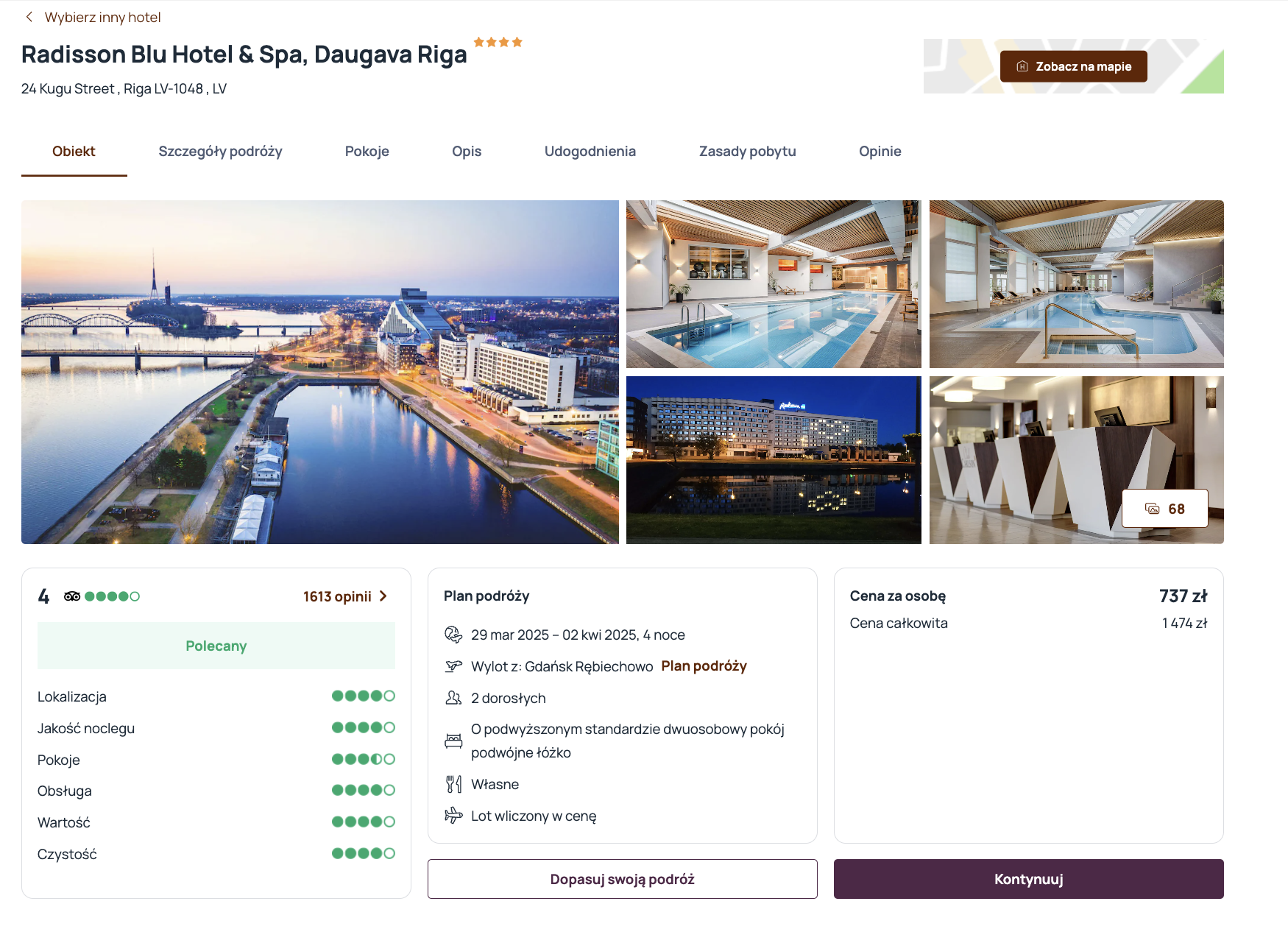Click the 2 dorosłych text
Image resolution: width=1288 pixels, height=932 pixels.
(x=509, y=698)
